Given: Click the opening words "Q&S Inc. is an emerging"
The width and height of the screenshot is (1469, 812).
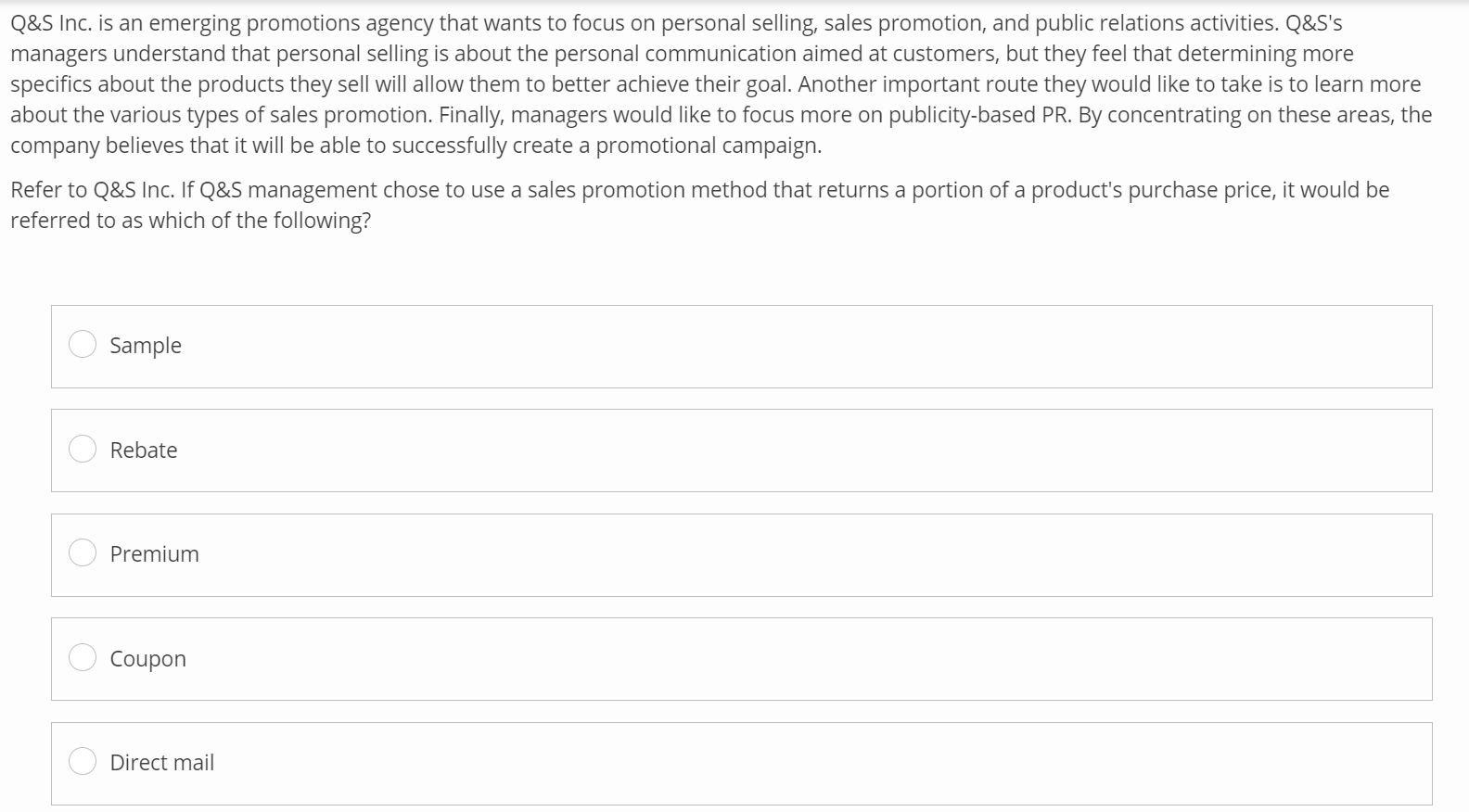Looking at the screenshot, I should coord(125,23).
